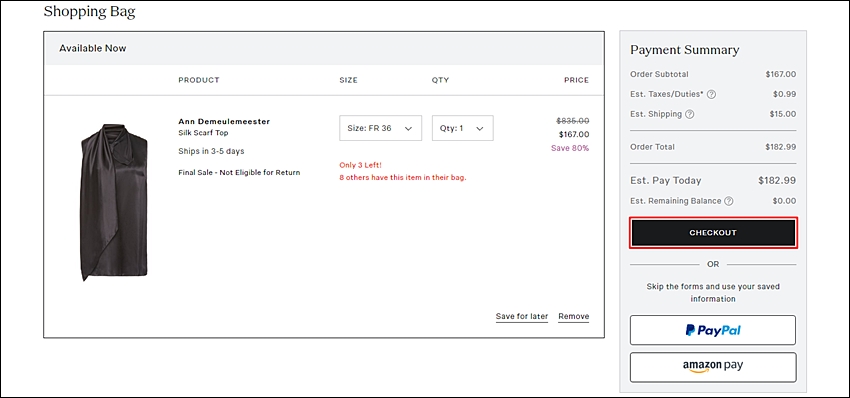850x398 pixels.
Task: Click the Only 3 Left! notice
Action: [x=360, y=165]
